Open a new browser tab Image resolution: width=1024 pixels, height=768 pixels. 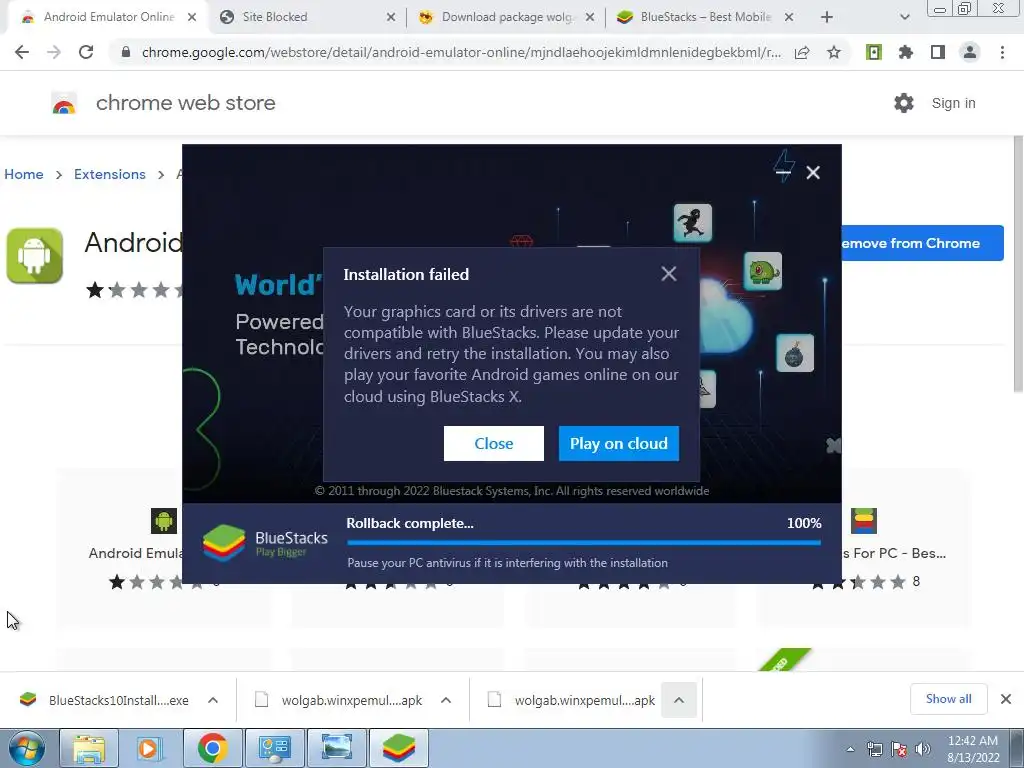[827, 18]
